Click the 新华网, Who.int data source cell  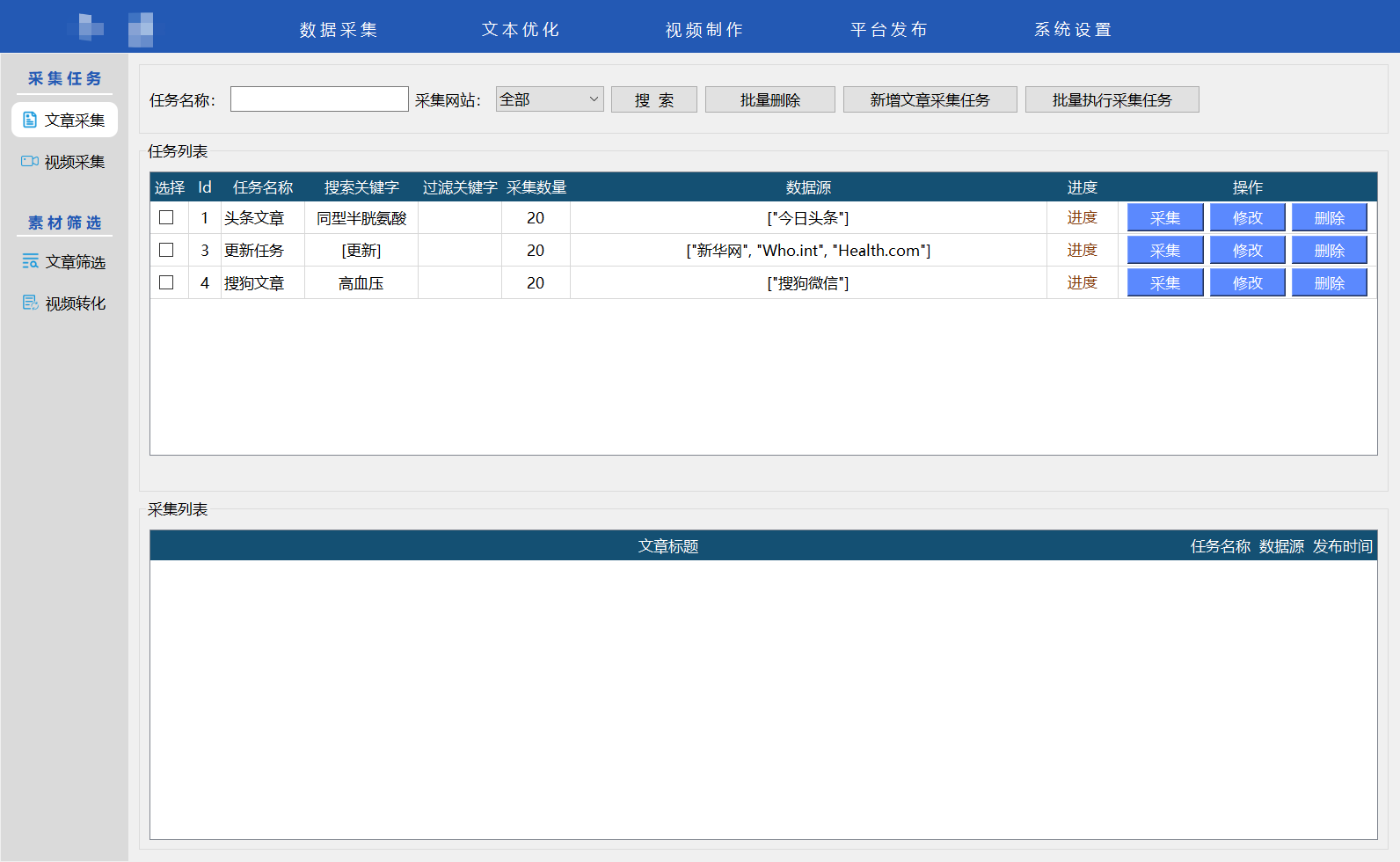click(x=808, y=251)
